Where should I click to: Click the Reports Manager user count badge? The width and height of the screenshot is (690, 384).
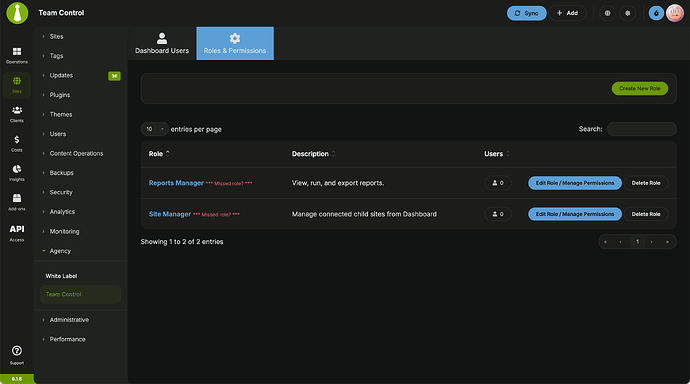pyautogui.click(x=498, y=183)
